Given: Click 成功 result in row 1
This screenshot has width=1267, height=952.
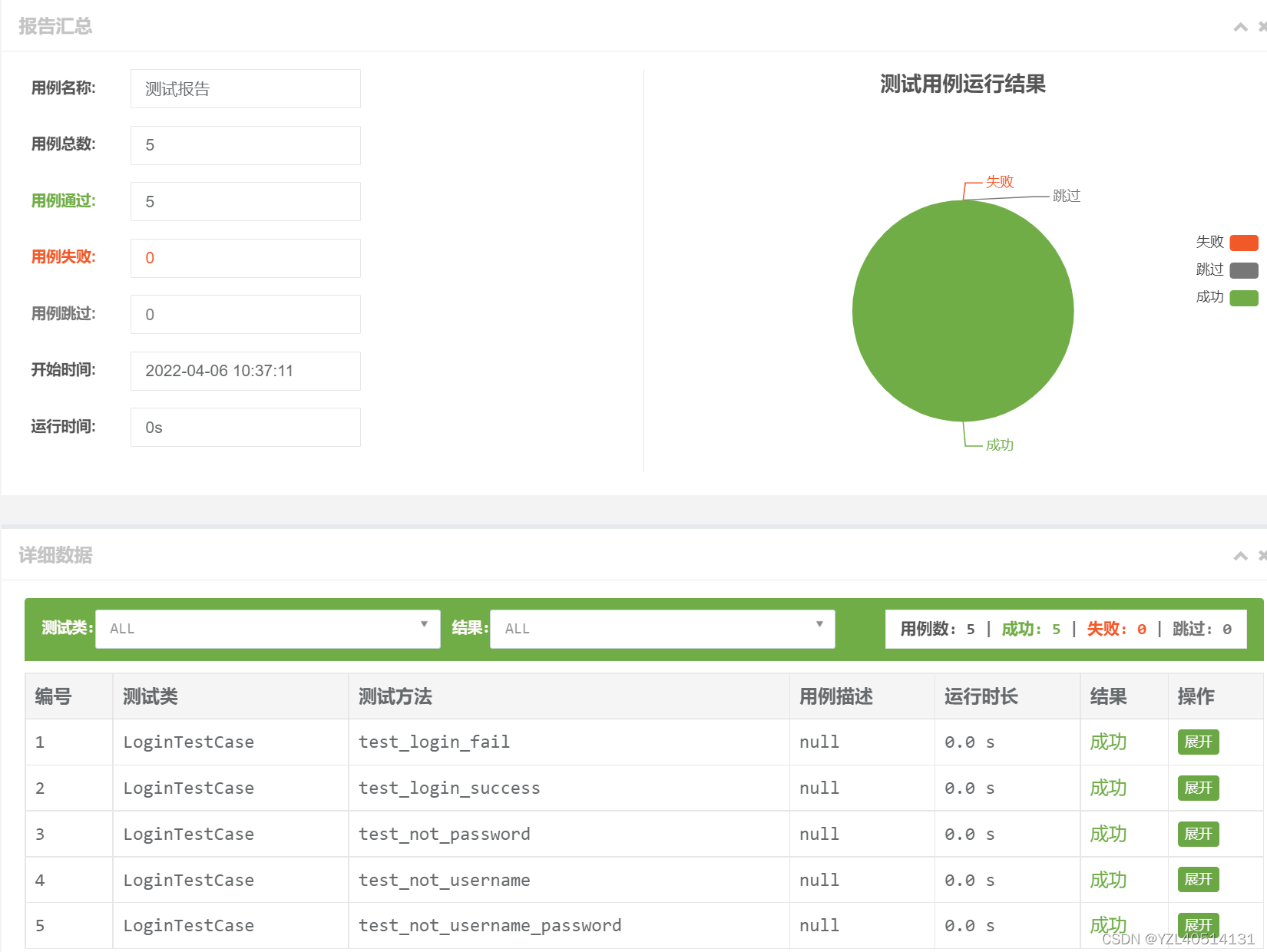Looking at the screenshot, I should (1109, 742).
